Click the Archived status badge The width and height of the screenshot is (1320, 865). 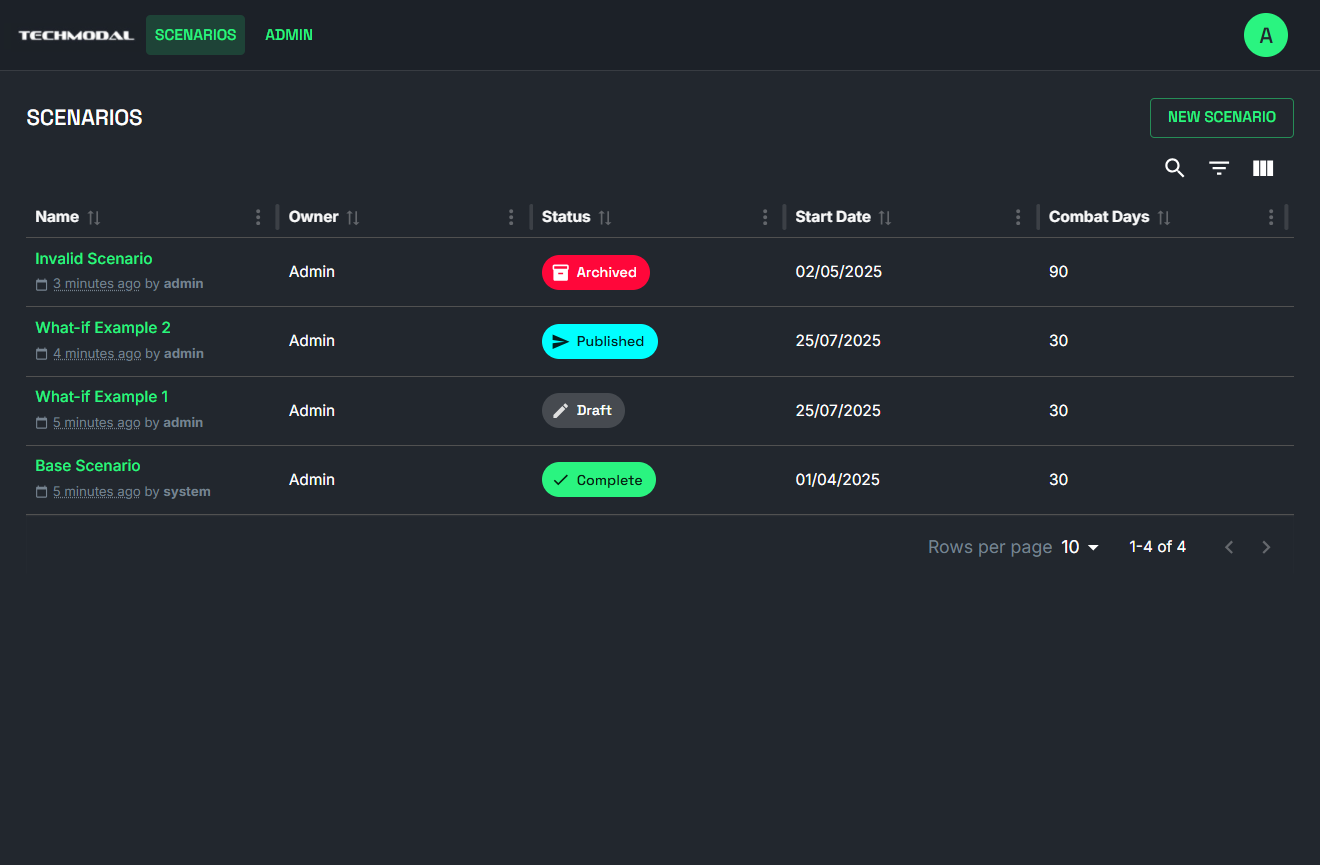[x=596, y=272]
